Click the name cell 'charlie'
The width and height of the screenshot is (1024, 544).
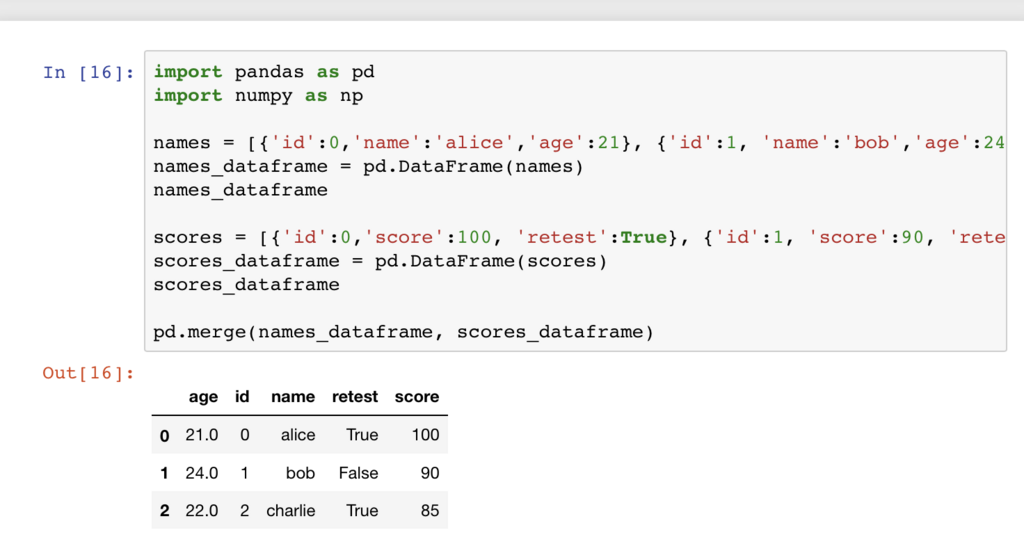291,511
